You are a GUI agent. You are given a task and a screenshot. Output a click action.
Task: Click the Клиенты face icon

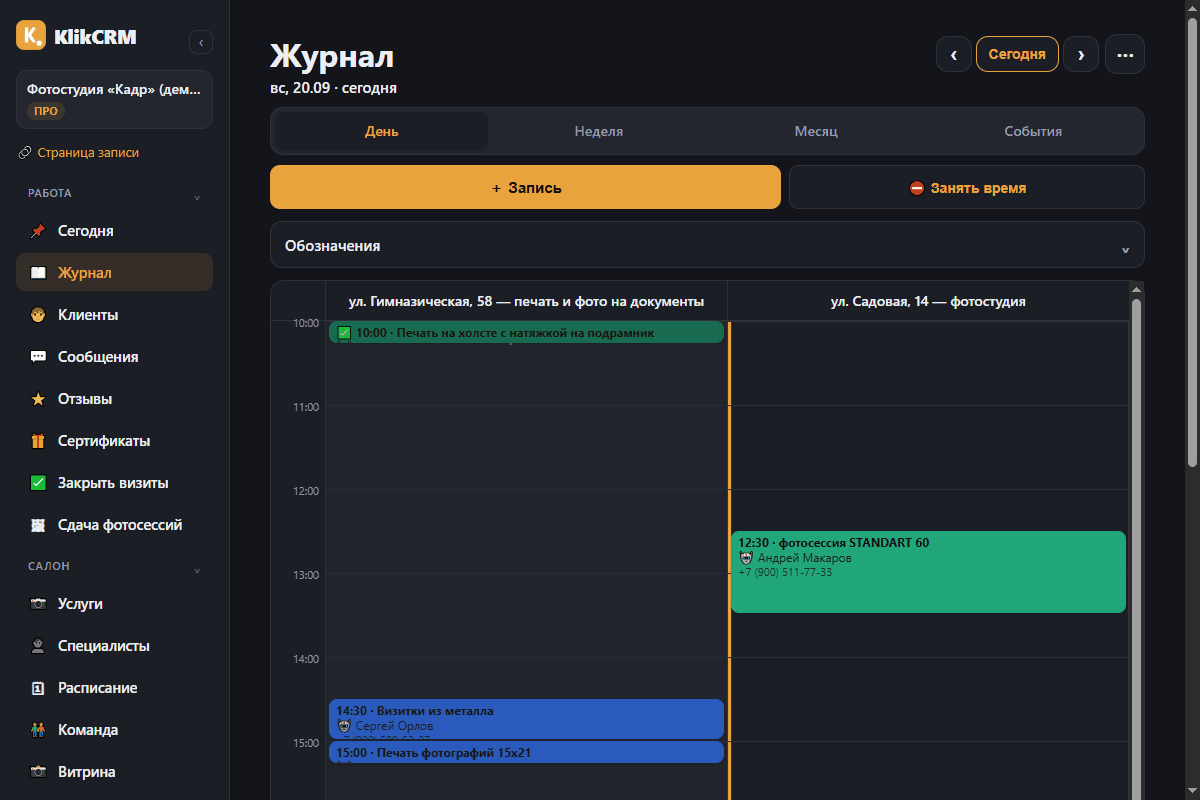[x=38, y=315]
